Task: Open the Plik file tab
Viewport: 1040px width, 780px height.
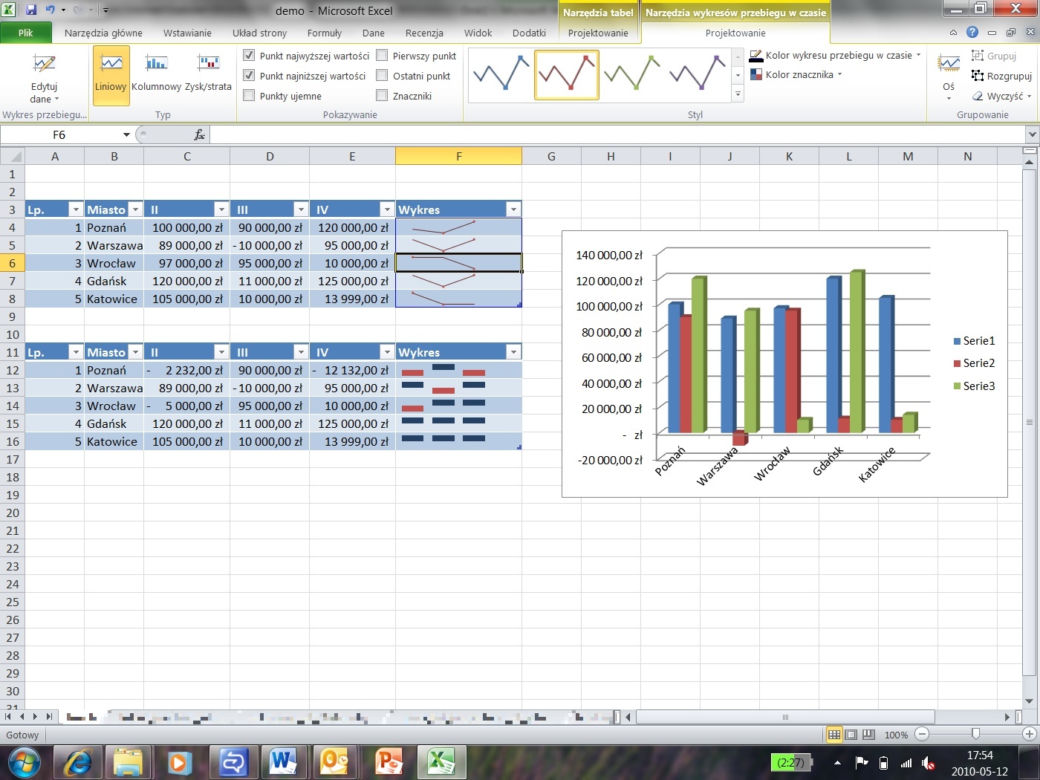Action: (26, 32)
